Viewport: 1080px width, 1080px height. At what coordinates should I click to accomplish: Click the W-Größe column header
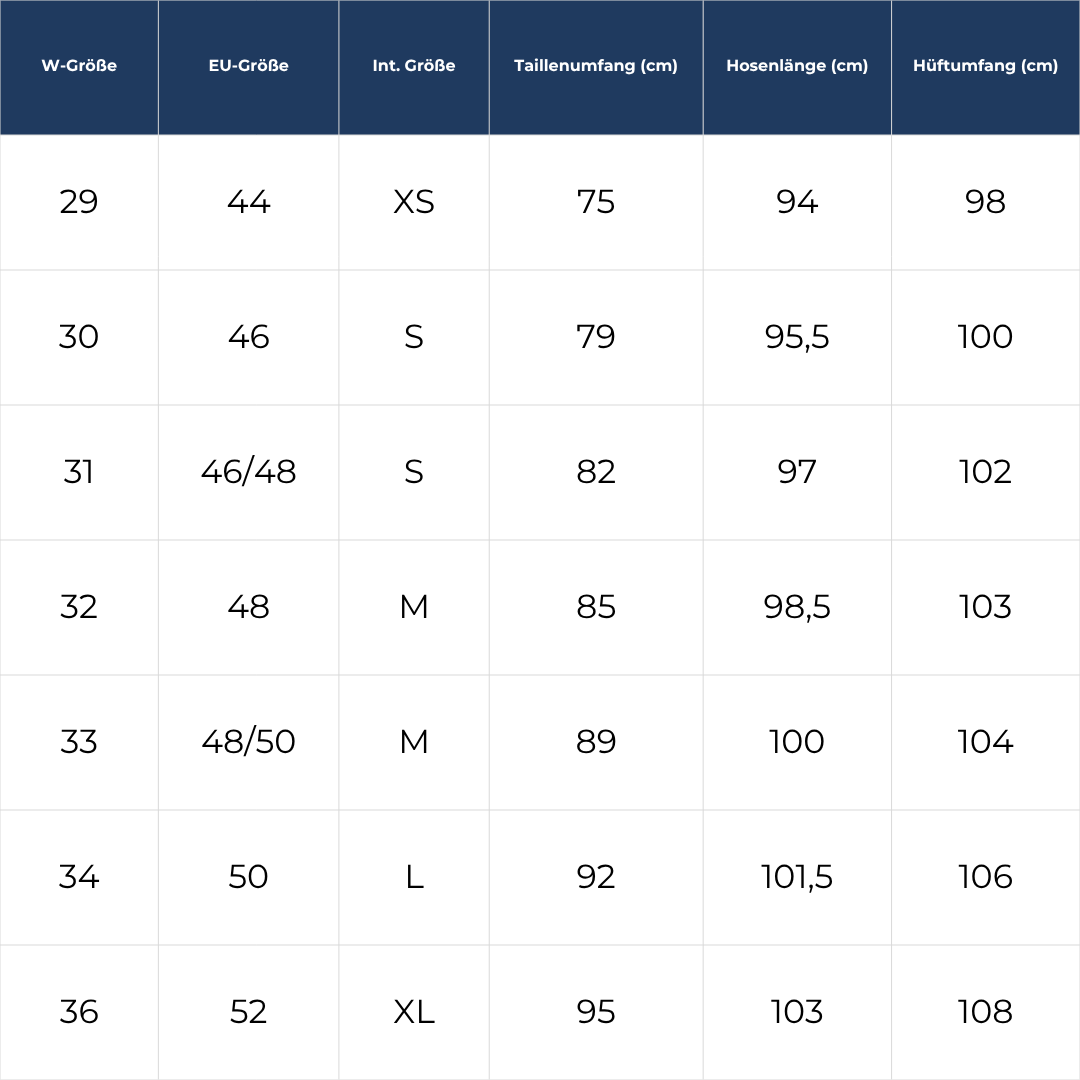point(79,66)
